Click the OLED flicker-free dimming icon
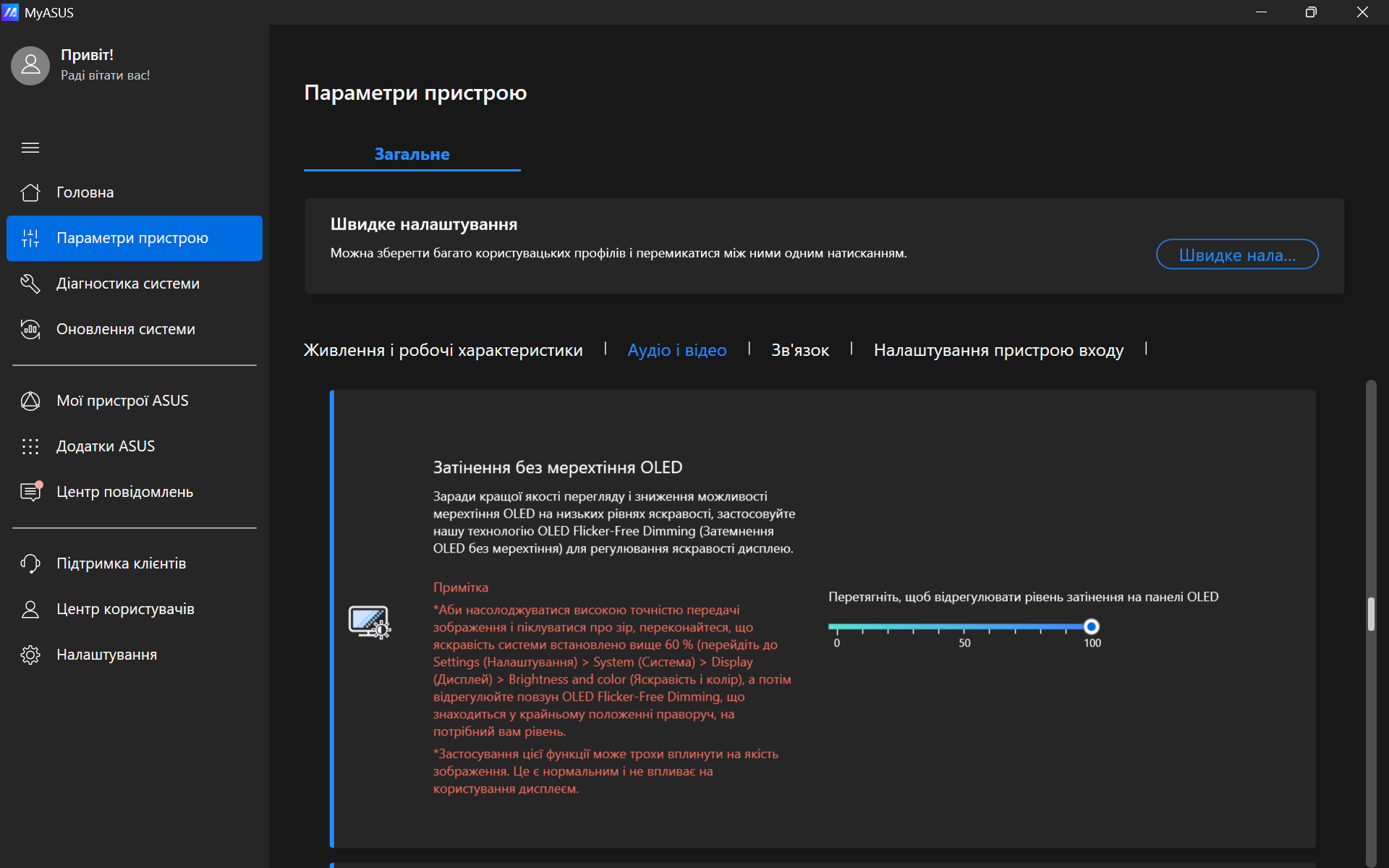 369,622
